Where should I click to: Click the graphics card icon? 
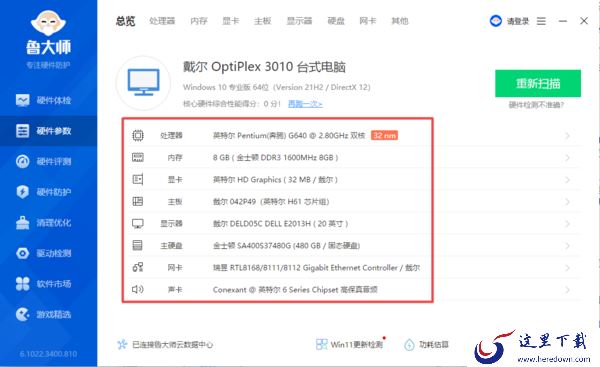pyautogui.click(x=138, y=179)
